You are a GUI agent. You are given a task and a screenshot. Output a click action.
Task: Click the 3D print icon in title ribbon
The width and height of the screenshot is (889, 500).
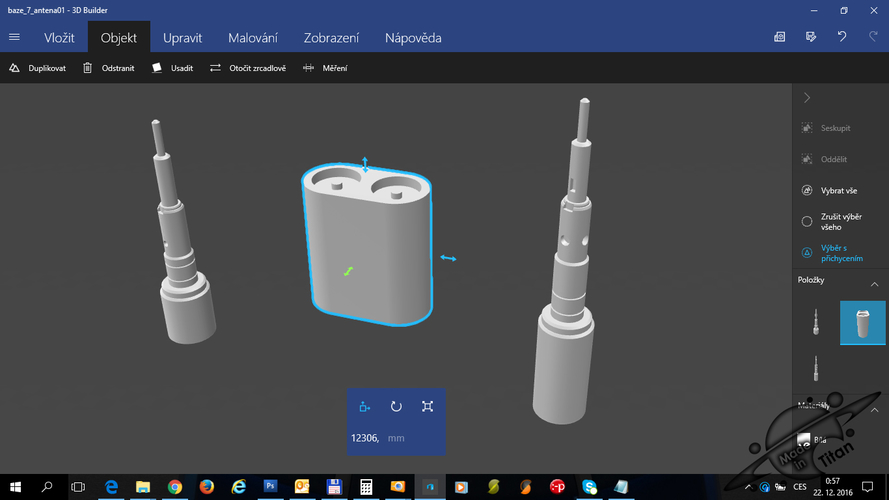point(780,37)
